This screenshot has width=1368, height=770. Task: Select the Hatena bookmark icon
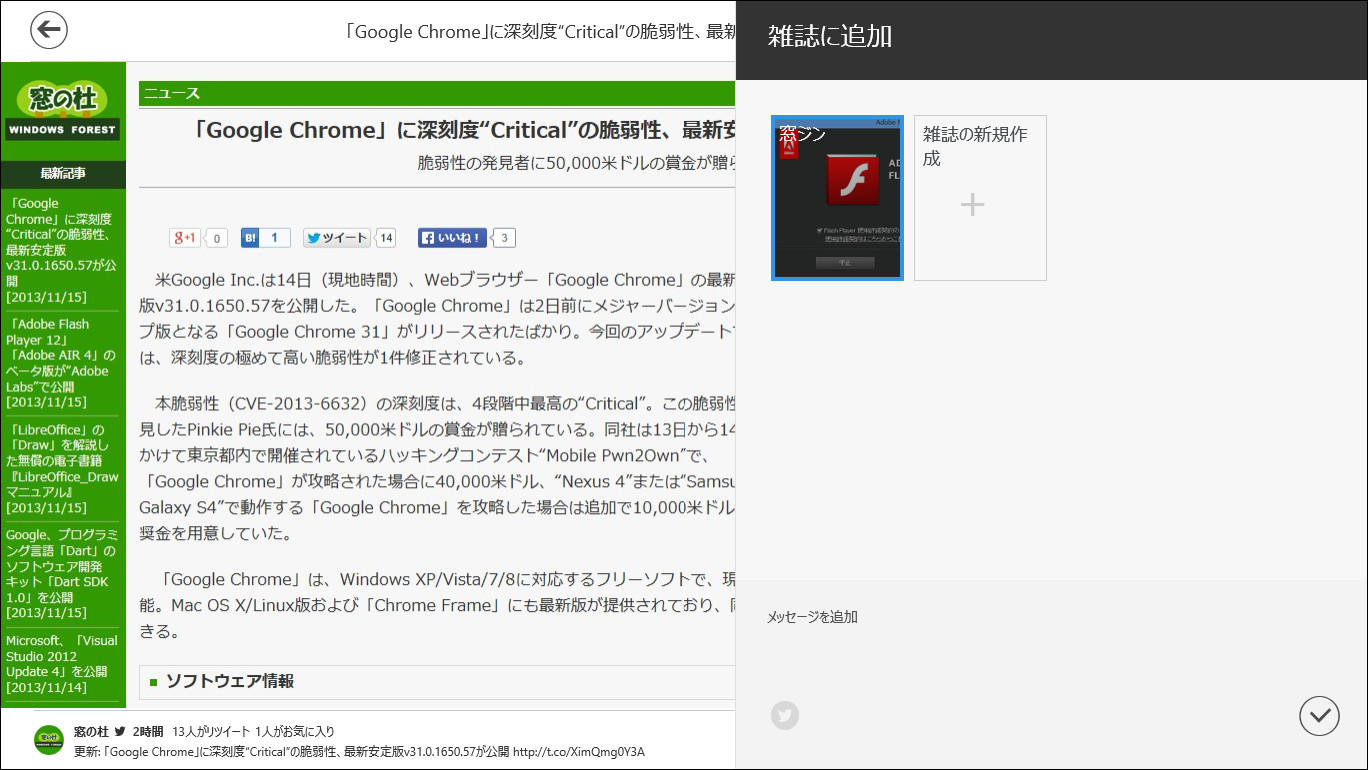249,237
